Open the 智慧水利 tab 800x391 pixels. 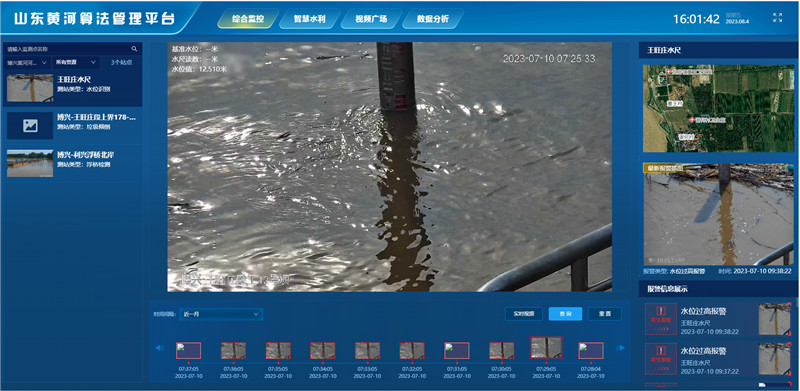tap(310, 19)
